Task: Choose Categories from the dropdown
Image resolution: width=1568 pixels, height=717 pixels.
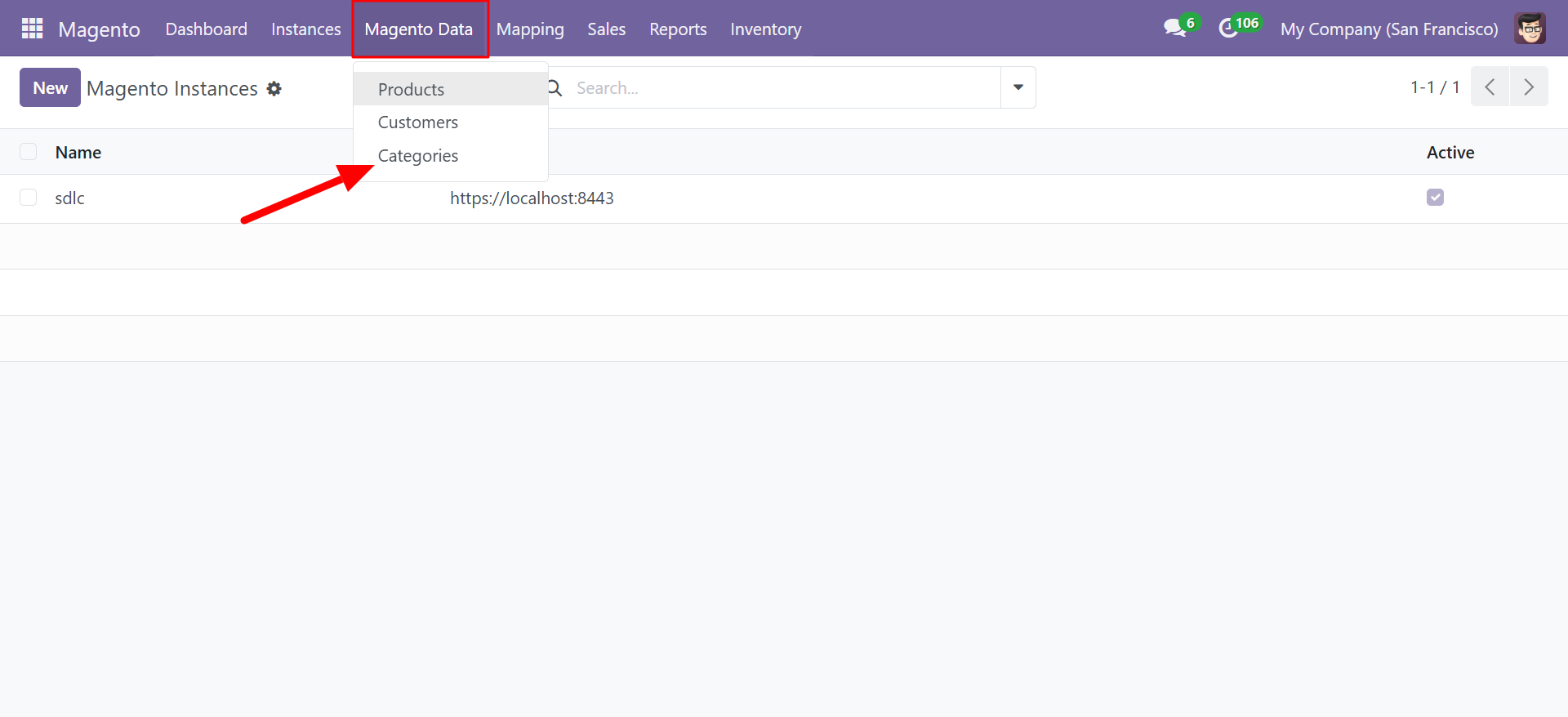Action: (450, 155)
